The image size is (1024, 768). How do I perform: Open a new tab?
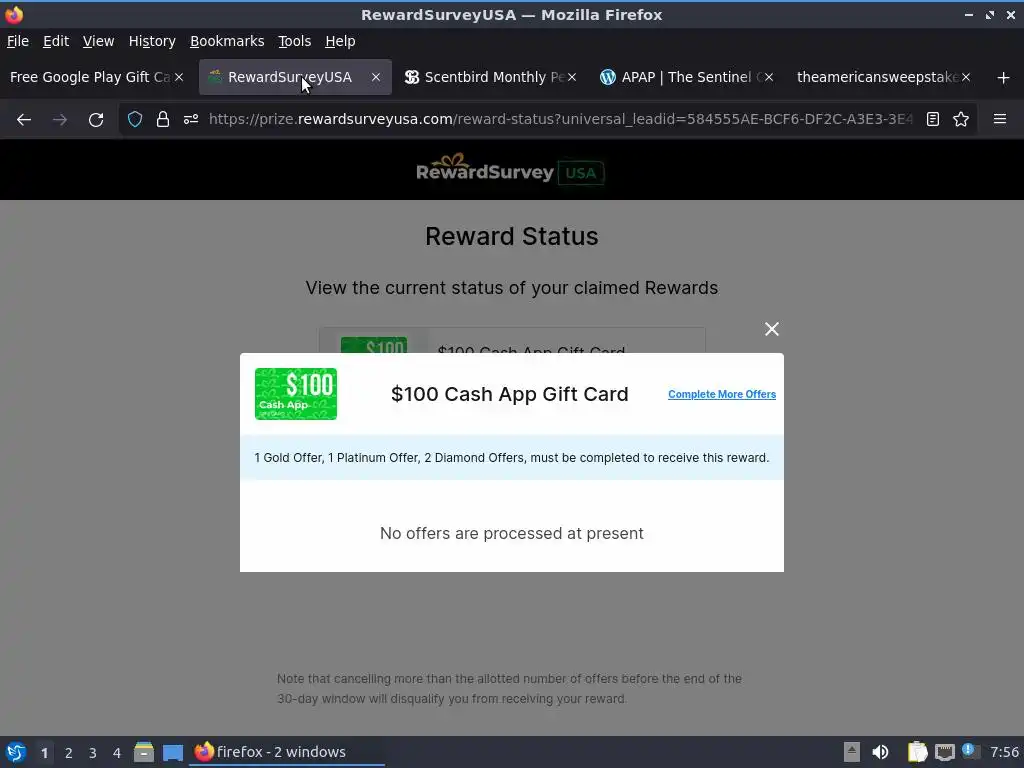click(x=1004, y=78)
